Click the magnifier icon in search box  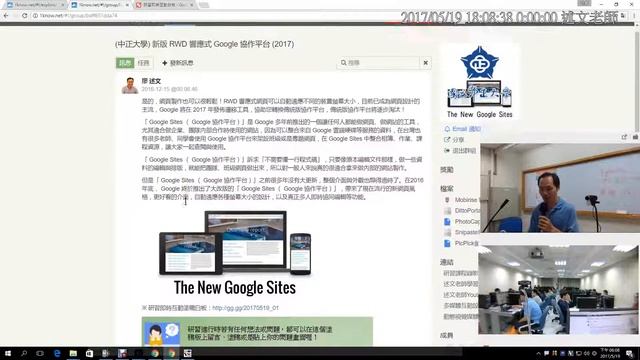[x=344, y=63]
